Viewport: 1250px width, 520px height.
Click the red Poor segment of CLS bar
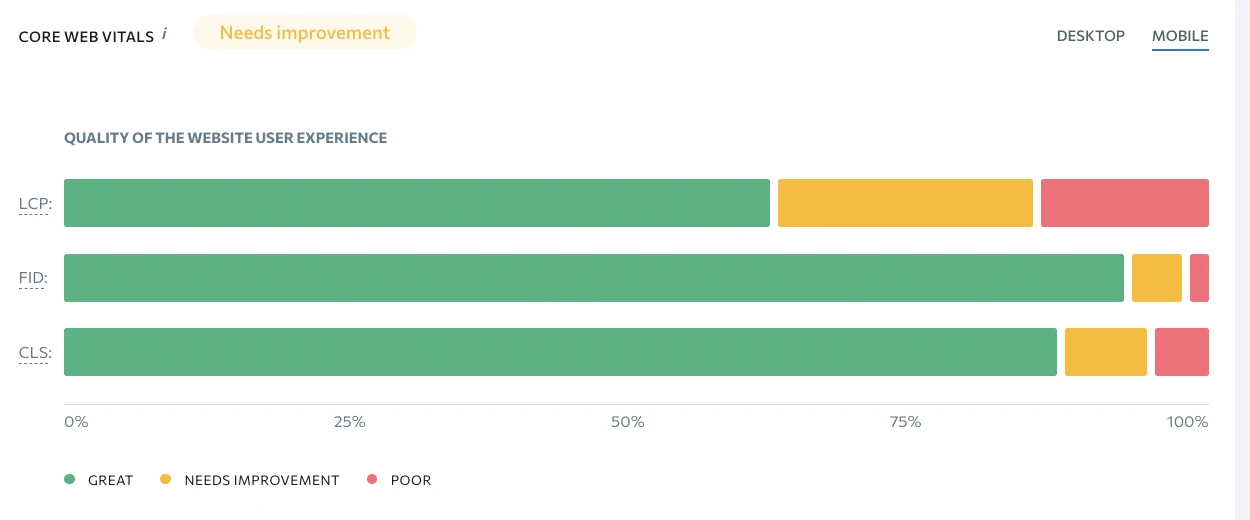[1181, 352]
